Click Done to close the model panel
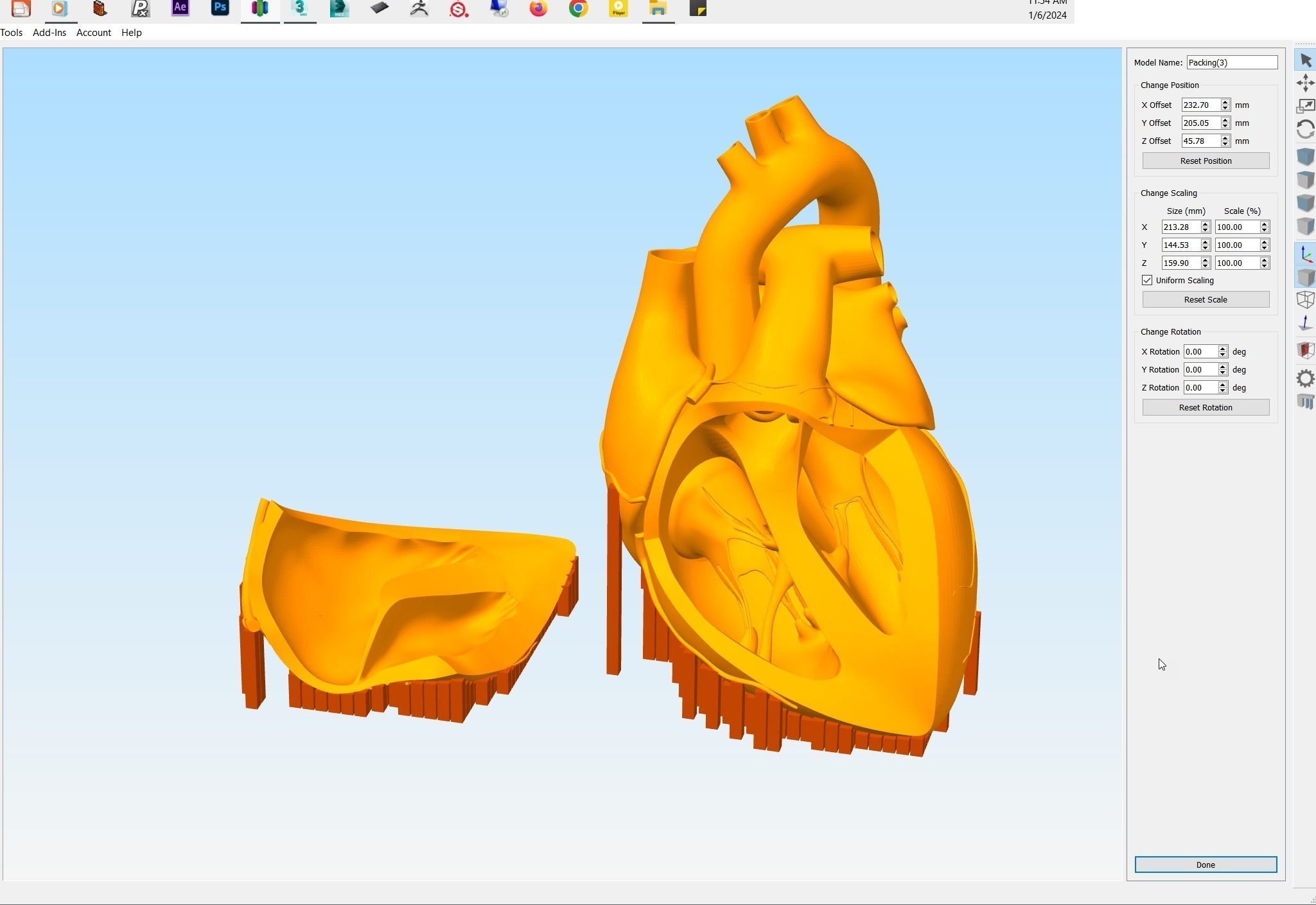This screenshot has height=905, width=1316. click(x=1206, y=865)
